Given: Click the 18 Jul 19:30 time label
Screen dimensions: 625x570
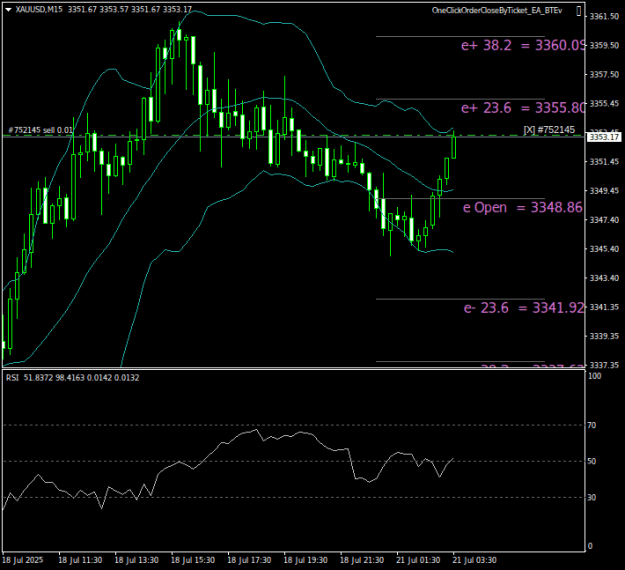Looking at the screenshot, I should 305,560.
